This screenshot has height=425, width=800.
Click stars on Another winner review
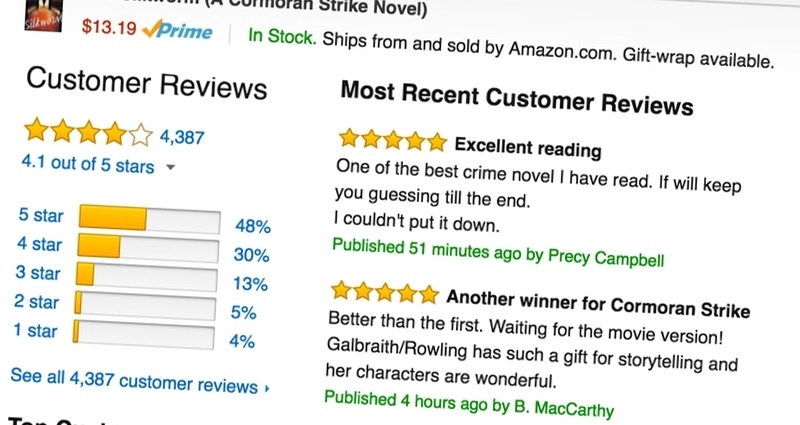pyautogui.click(x=385, y=292)
